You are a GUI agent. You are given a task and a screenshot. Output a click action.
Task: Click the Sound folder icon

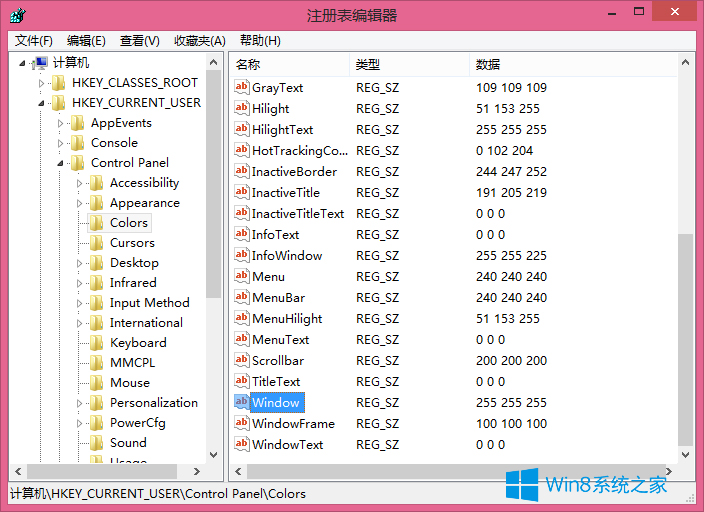(96, 443)
